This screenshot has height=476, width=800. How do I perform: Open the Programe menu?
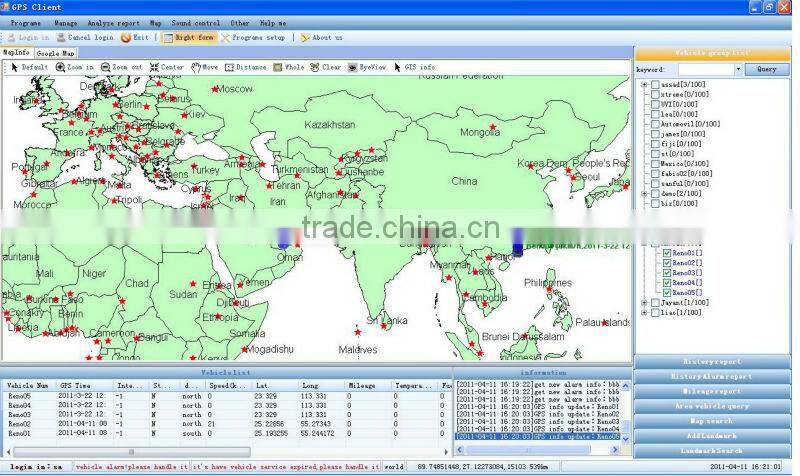click(26, 23)
